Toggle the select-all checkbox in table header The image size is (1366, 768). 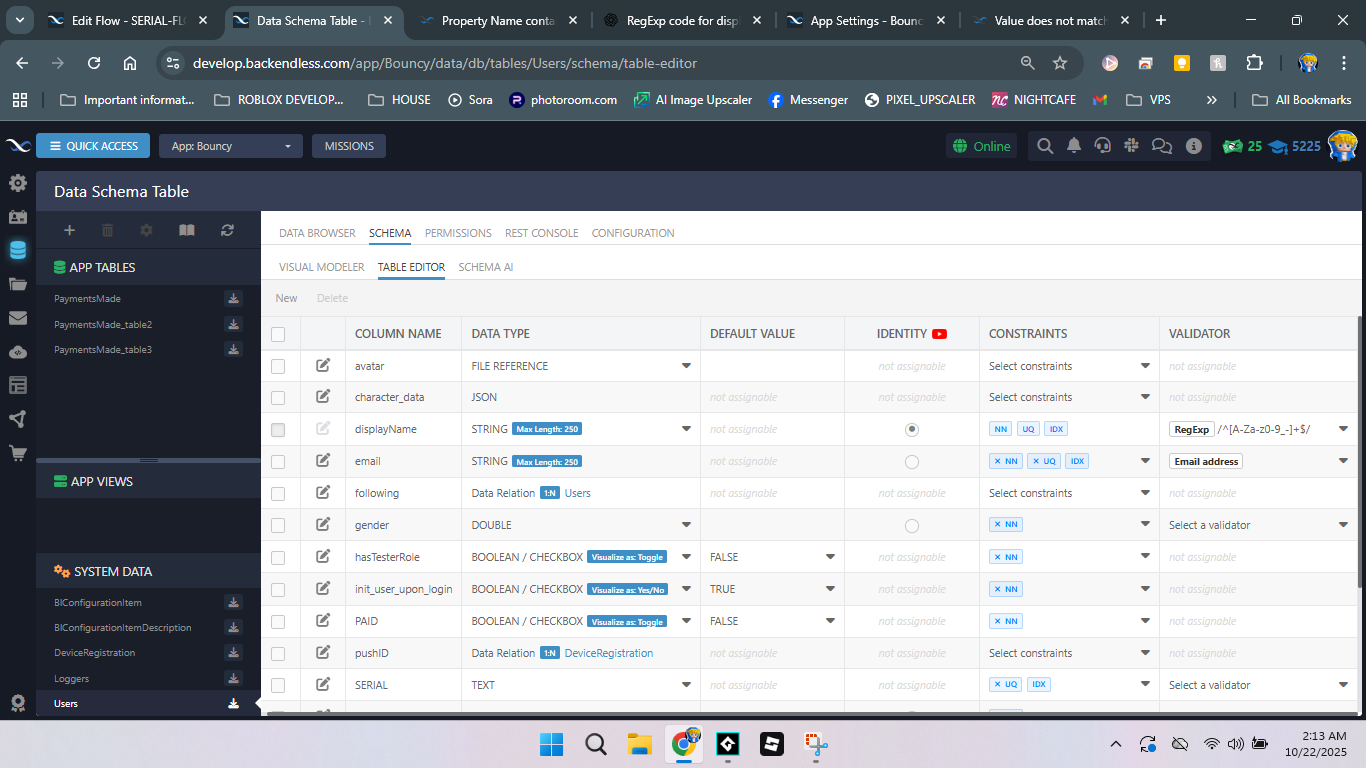click(278, 334)
